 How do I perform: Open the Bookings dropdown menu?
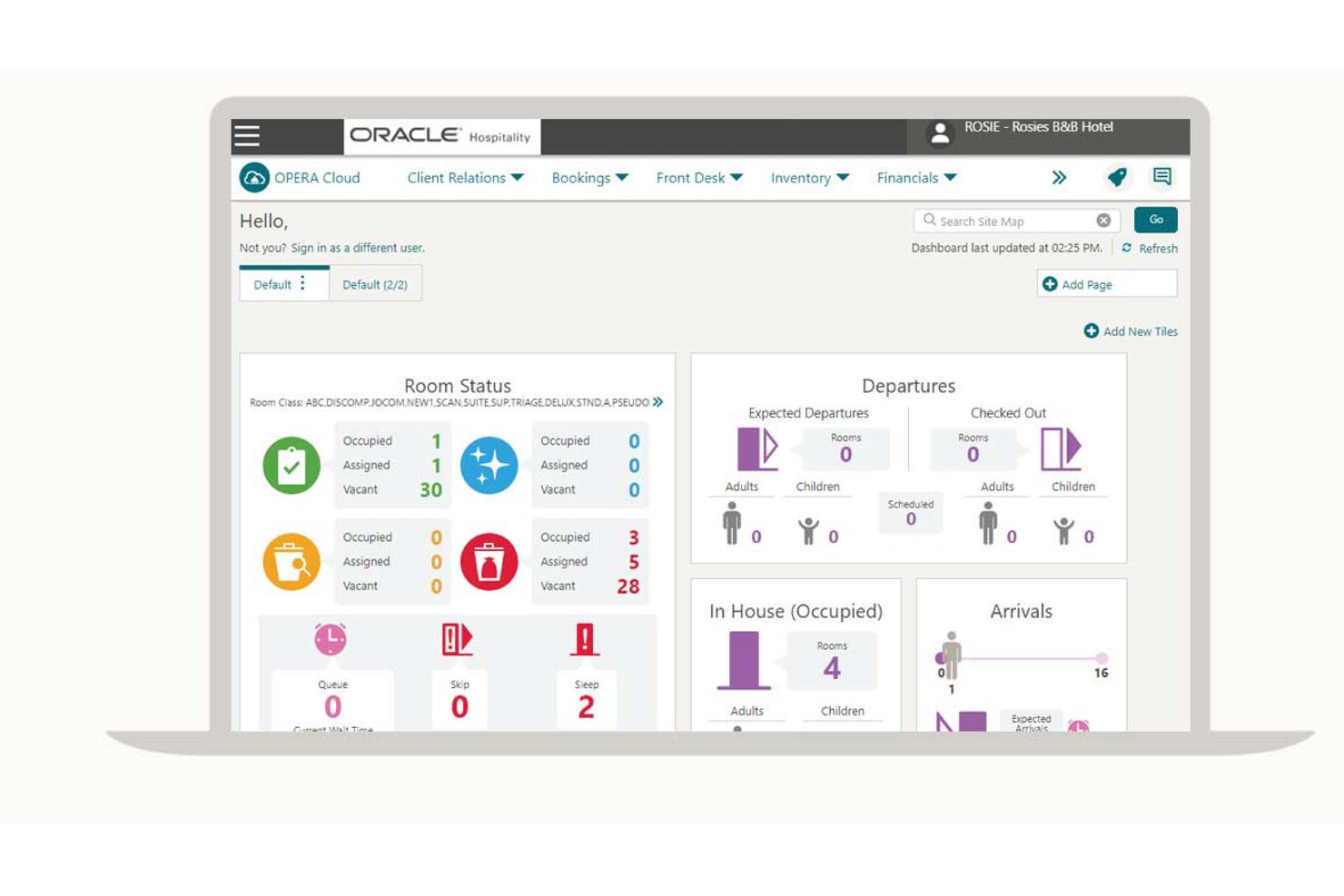(x=589, y=178)
